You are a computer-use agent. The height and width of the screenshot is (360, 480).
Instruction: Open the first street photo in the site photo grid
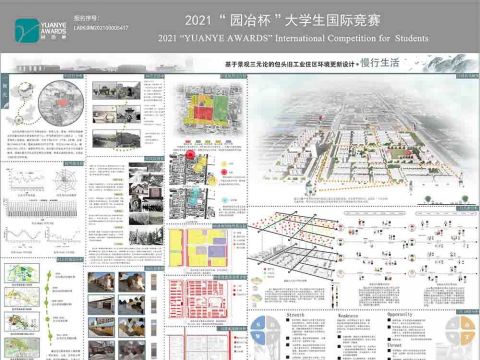pos(101,282)
